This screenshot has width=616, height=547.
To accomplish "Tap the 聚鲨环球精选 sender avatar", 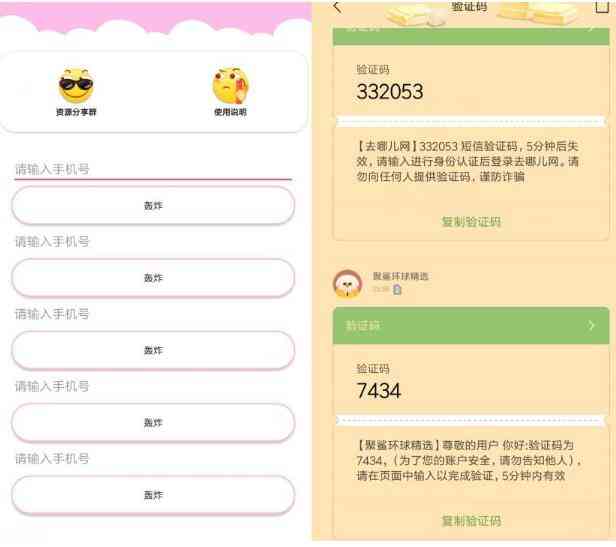I will [x=347, y=284].
